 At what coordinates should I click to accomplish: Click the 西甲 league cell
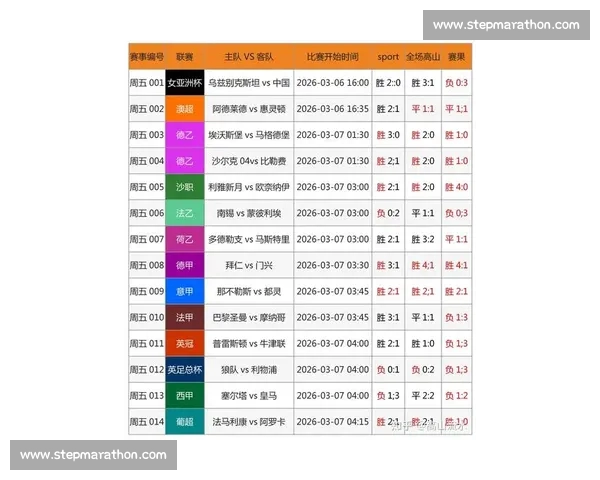click(185, 395)
